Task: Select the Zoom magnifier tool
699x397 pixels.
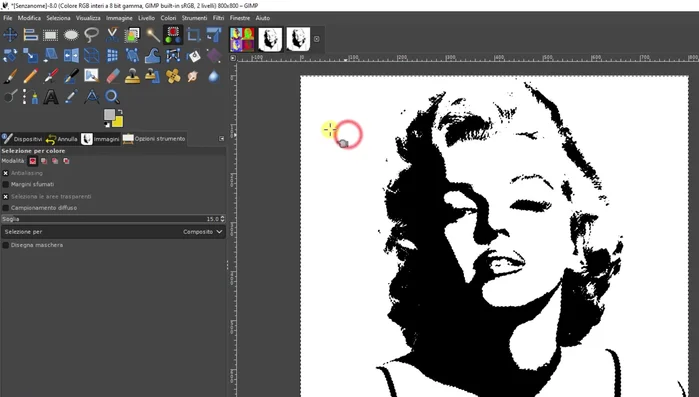Action: (x=112, y=97)
